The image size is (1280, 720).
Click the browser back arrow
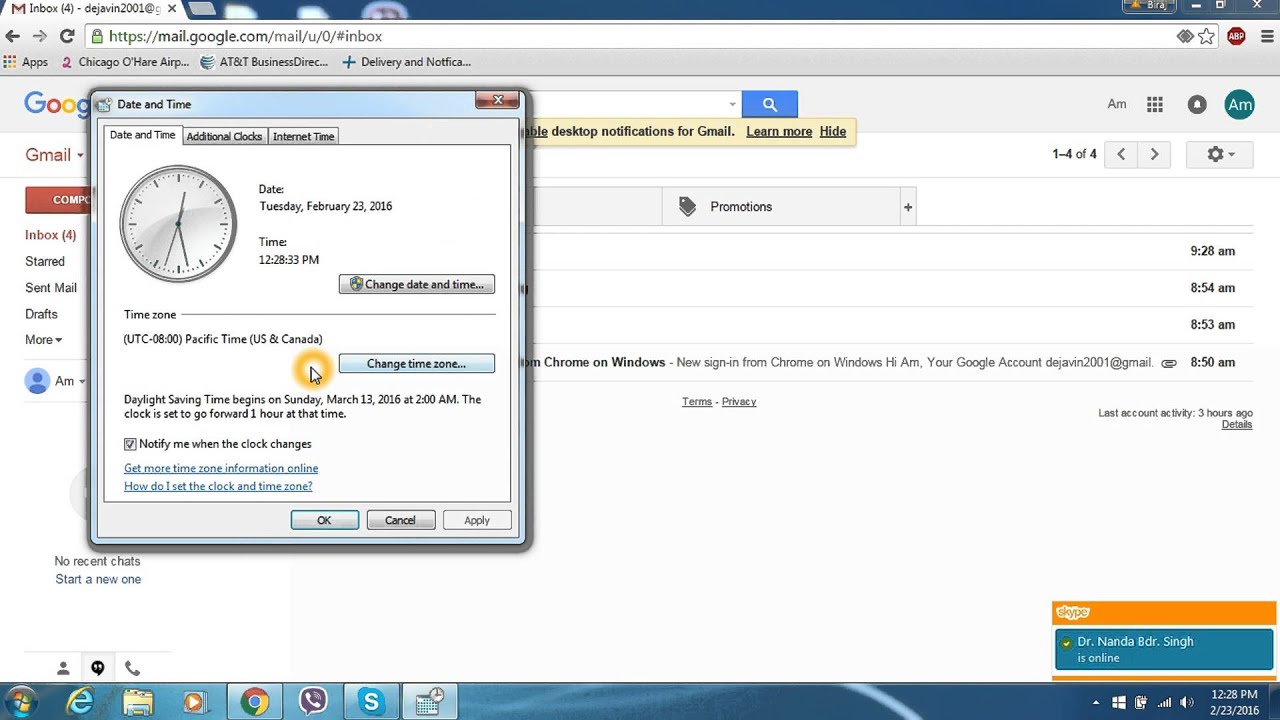[x=13, y=36]
